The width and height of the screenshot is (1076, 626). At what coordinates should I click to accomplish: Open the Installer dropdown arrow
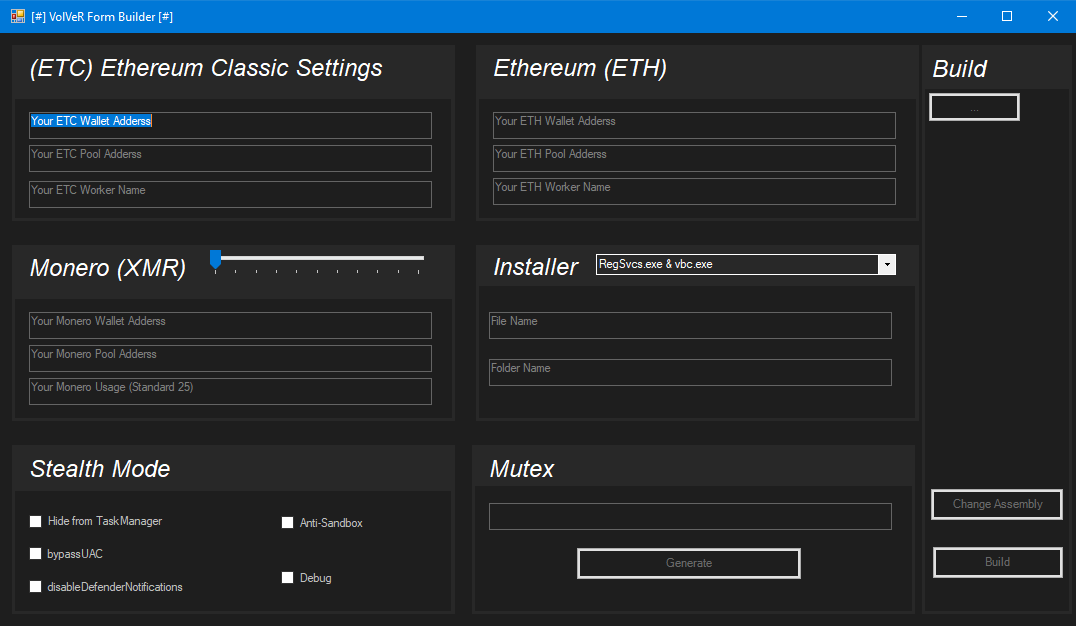coord(887,264)
